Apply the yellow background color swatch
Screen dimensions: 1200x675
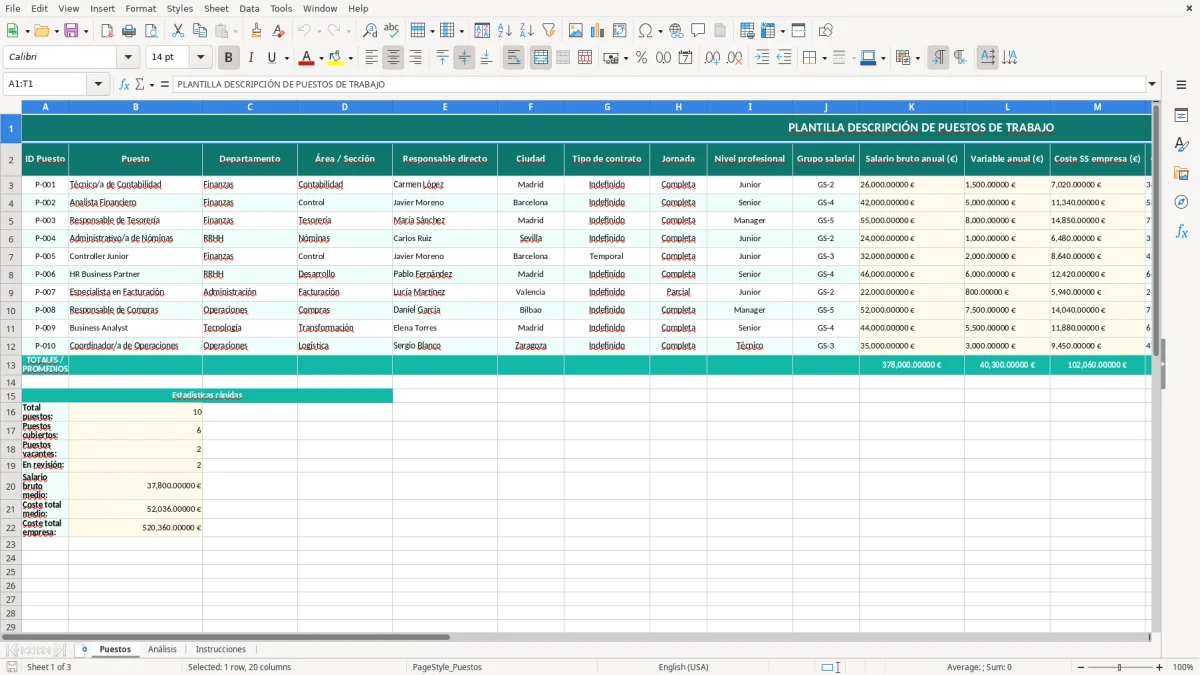tap(335, 58)
